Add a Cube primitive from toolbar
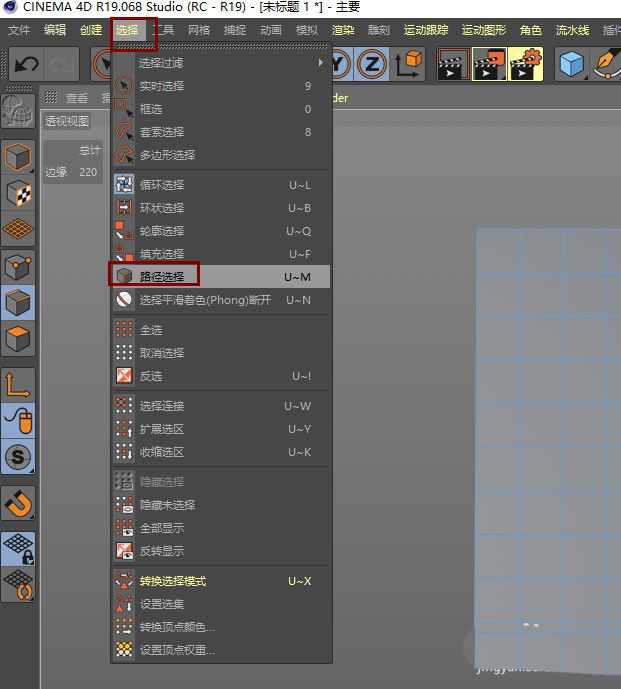Image resolution: width=621 pixels, height=689 pixels. pyautogui.click(x=571, y=66)
